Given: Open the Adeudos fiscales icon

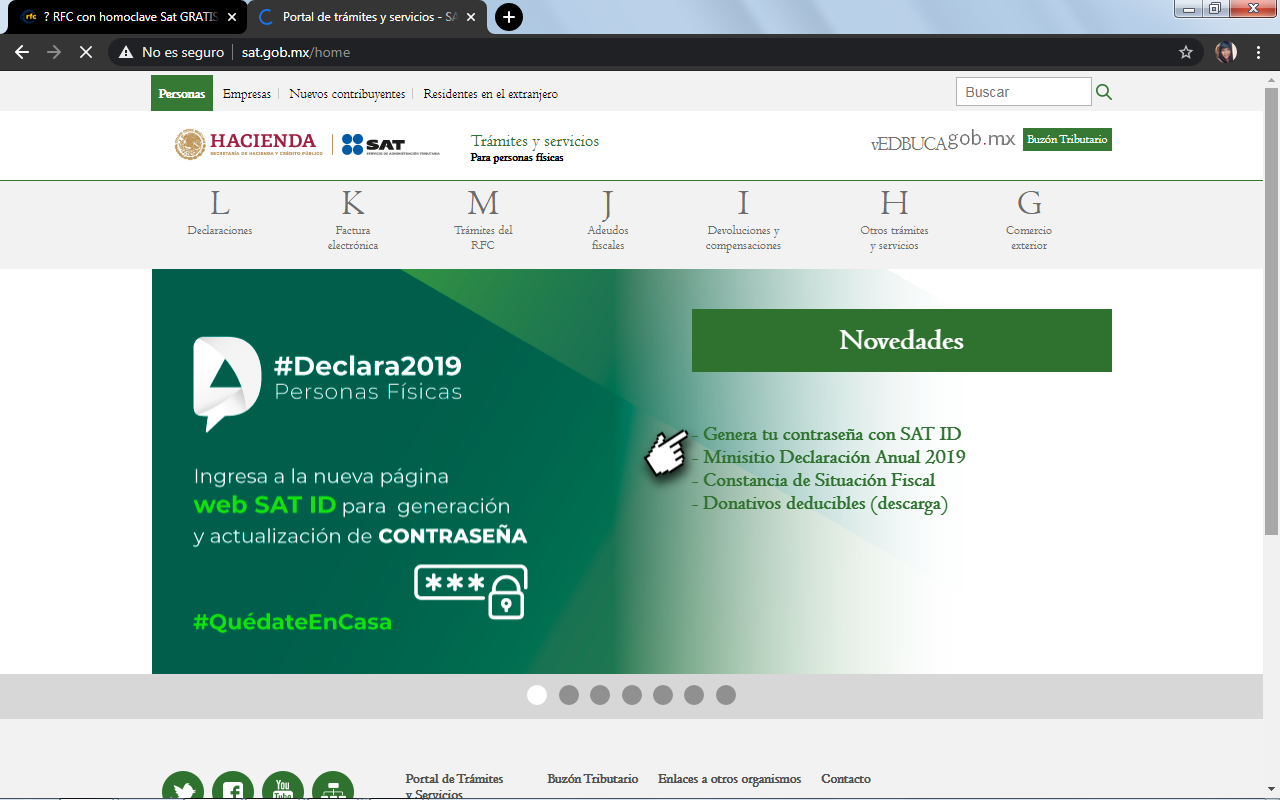Looking at the screenshot, I should click(x=607, y=204).
